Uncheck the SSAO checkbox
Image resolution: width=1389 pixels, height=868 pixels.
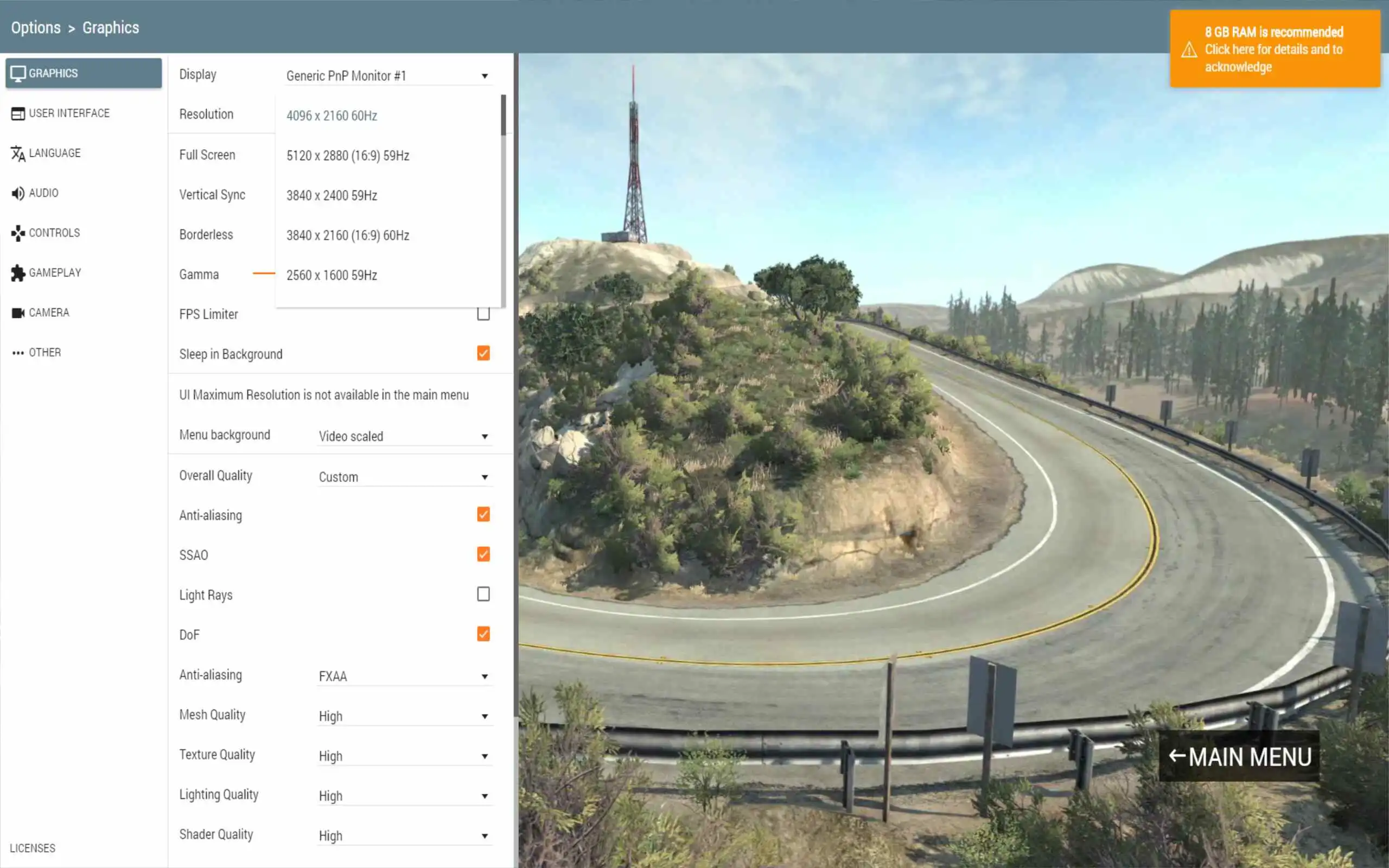[483, 554]
